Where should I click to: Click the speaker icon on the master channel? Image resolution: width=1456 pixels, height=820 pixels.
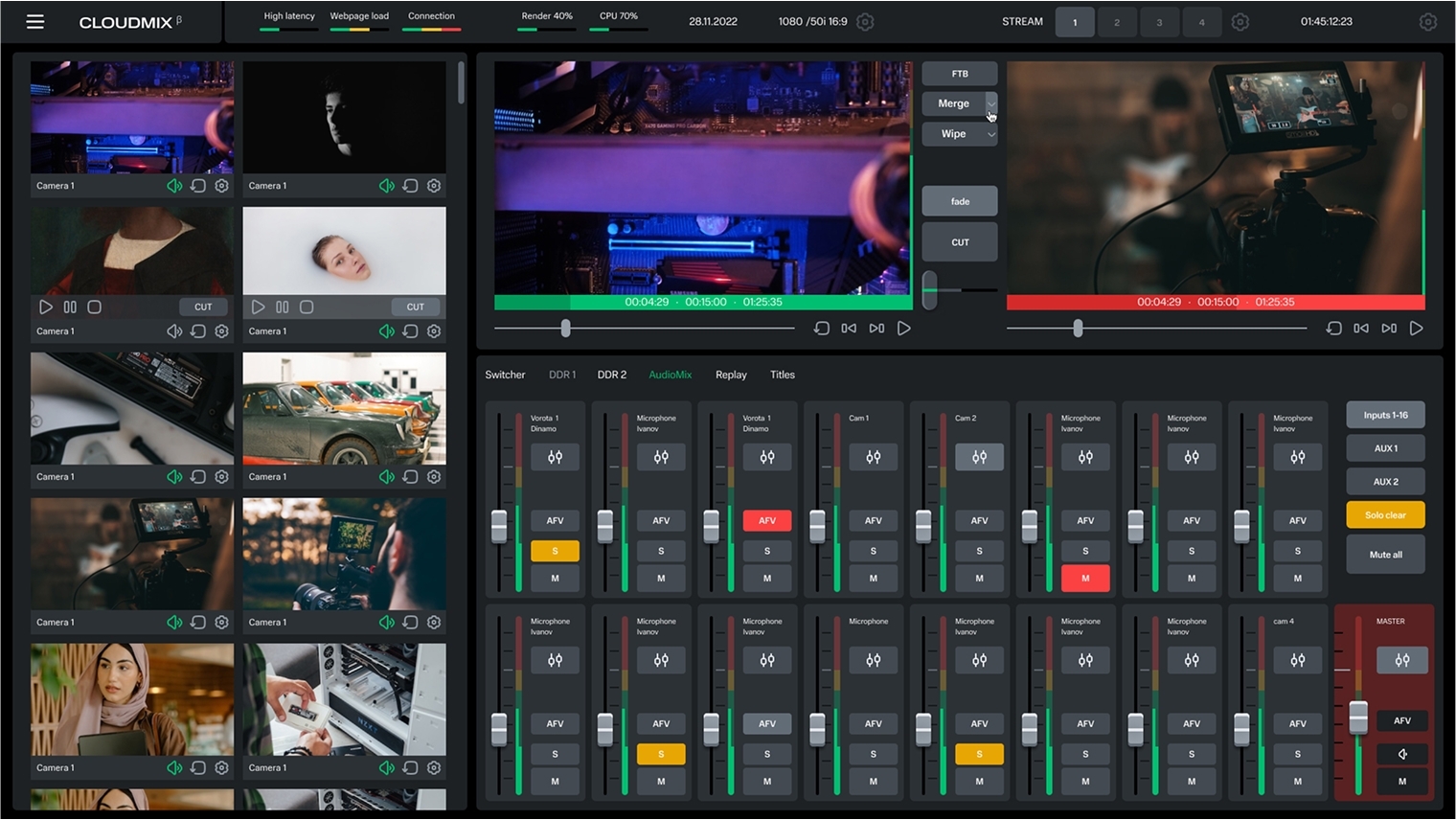click(1401, 754)
